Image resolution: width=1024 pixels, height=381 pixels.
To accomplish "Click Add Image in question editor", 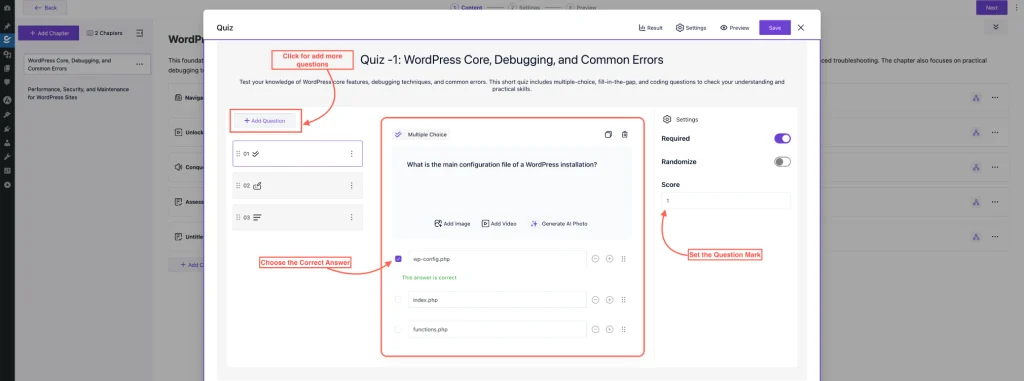I will click(452, 224).
